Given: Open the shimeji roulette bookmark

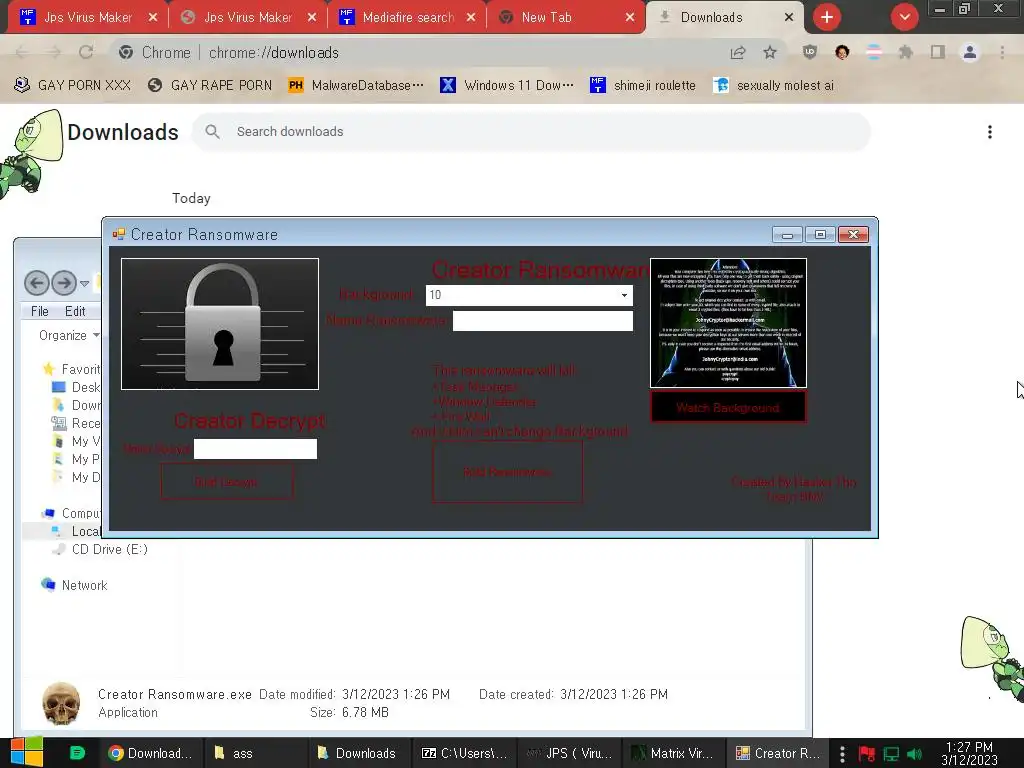Looking at the screenshot, I should click(x=643, y=85).
